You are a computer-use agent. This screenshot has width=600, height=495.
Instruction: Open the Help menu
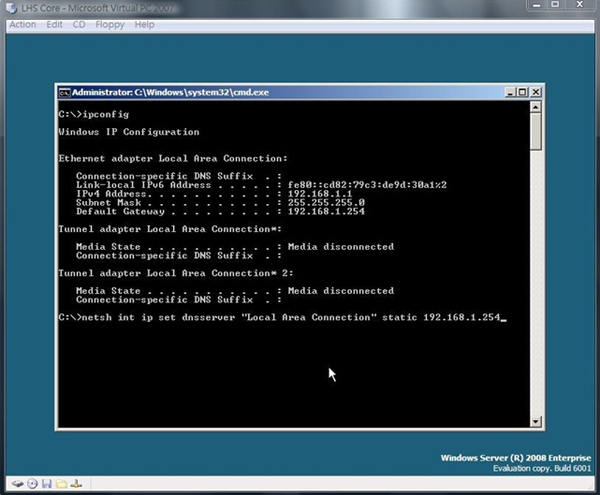point(145,24)
